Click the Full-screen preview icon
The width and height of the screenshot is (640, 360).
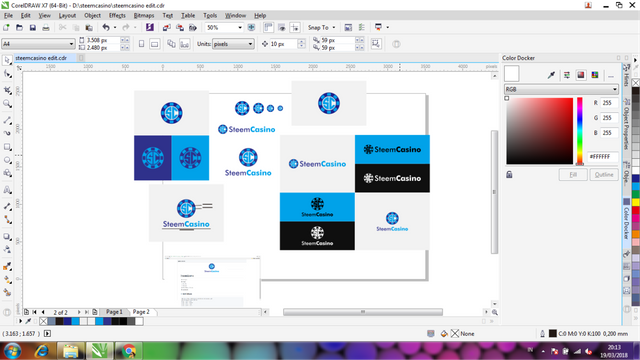tap(251, 27)
